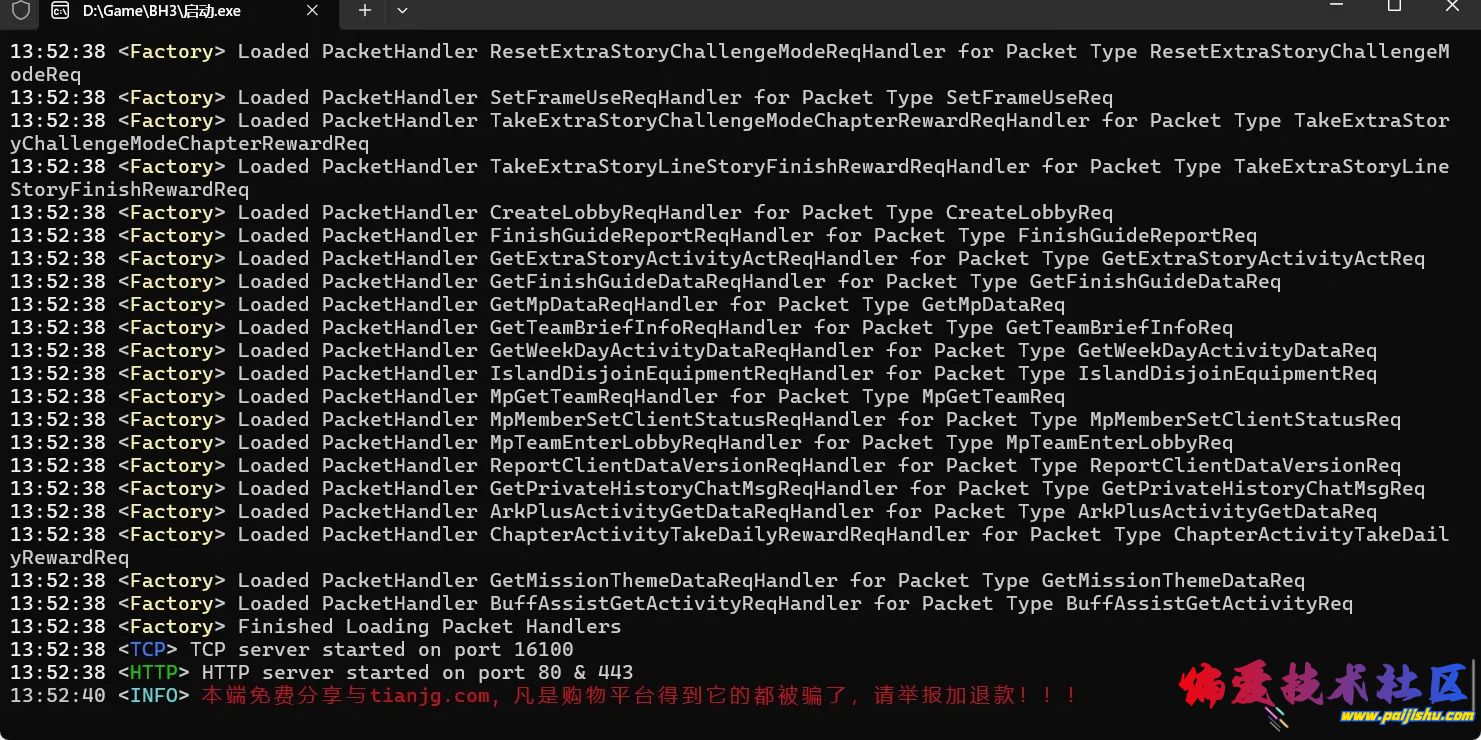Click the green HTTP tag in the log
This screenshot has width=1481, height=740.
tap(154, 673)
